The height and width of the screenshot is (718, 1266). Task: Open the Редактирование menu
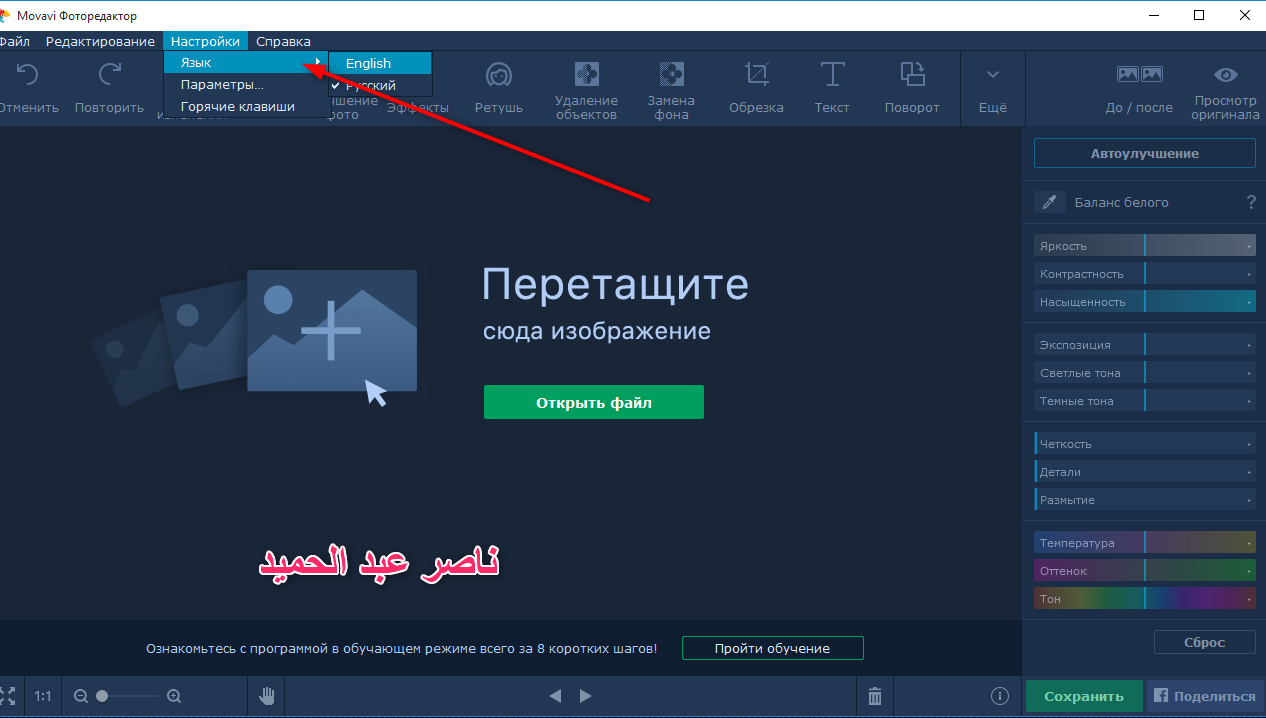(100, 41)
